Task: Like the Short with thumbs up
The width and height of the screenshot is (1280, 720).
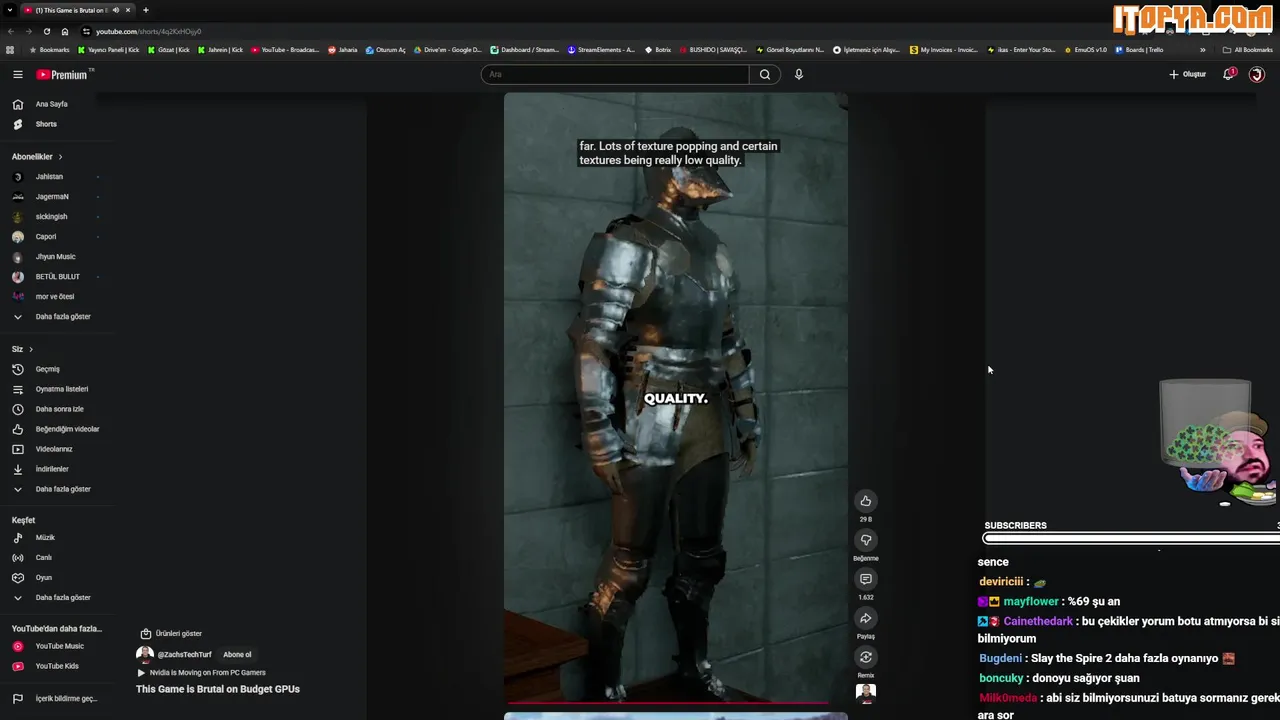Action: click(x=866, y=501)
